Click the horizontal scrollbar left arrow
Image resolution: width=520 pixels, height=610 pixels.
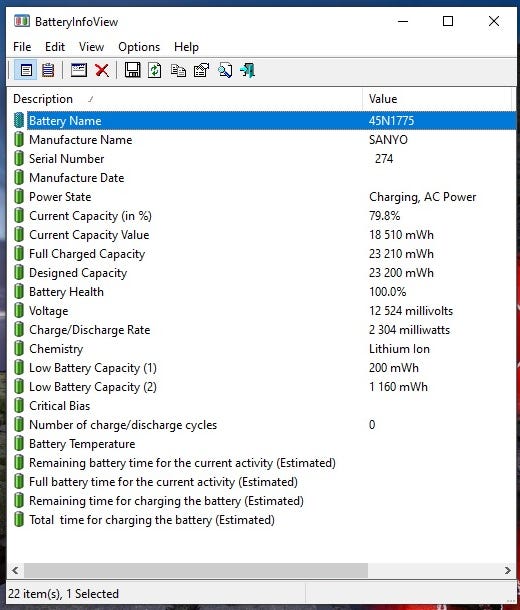coord(15,570)
